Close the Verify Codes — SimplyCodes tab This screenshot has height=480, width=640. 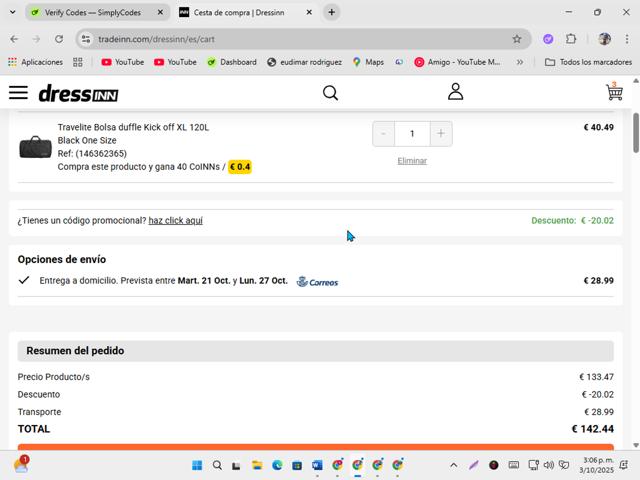pyautogui.click(x=160, y=12)
